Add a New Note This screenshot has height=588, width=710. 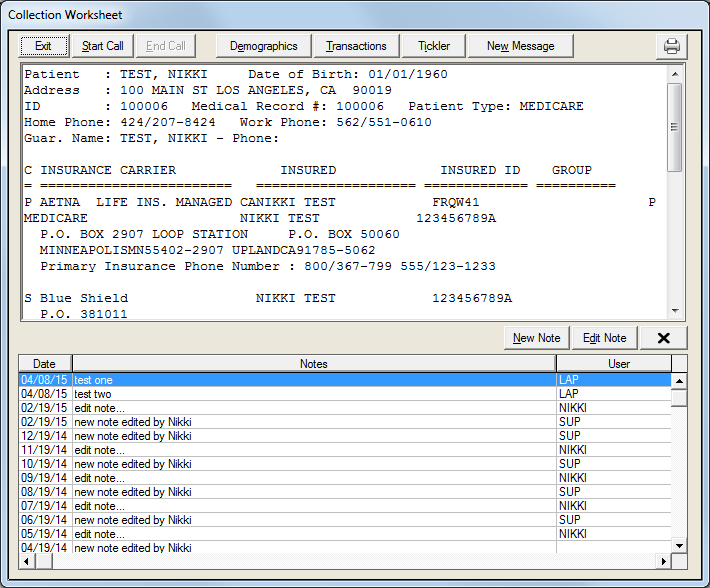[x=536, y=338]
